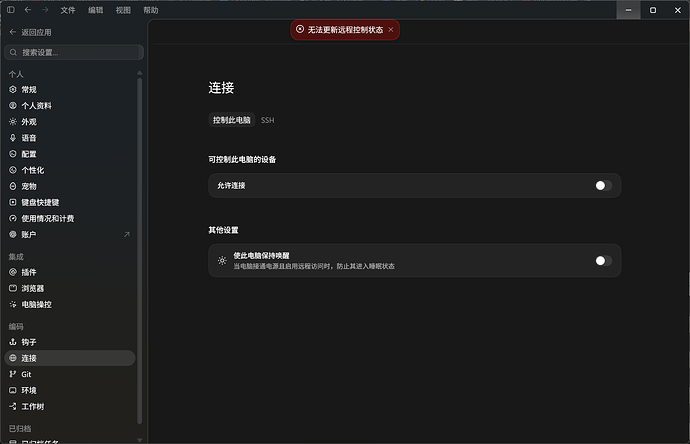This screenshot has width=690, height=444.
Task: Click the microphone icon next to 语音
Action: 13,138
